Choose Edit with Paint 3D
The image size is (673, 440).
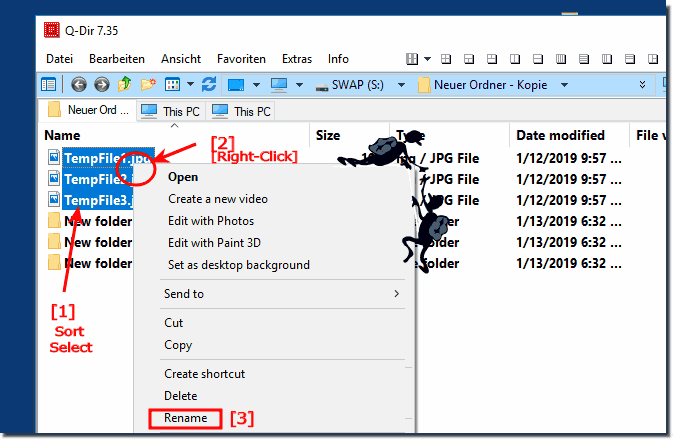tap(215, 243)
